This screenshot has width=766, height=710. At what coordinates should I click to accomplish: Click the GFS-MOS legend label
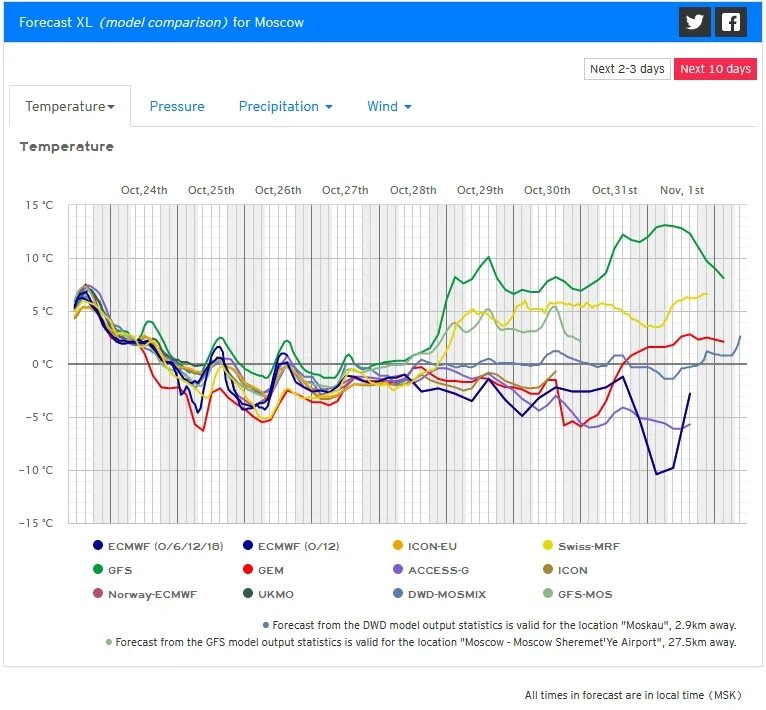(x=585, y=594)
